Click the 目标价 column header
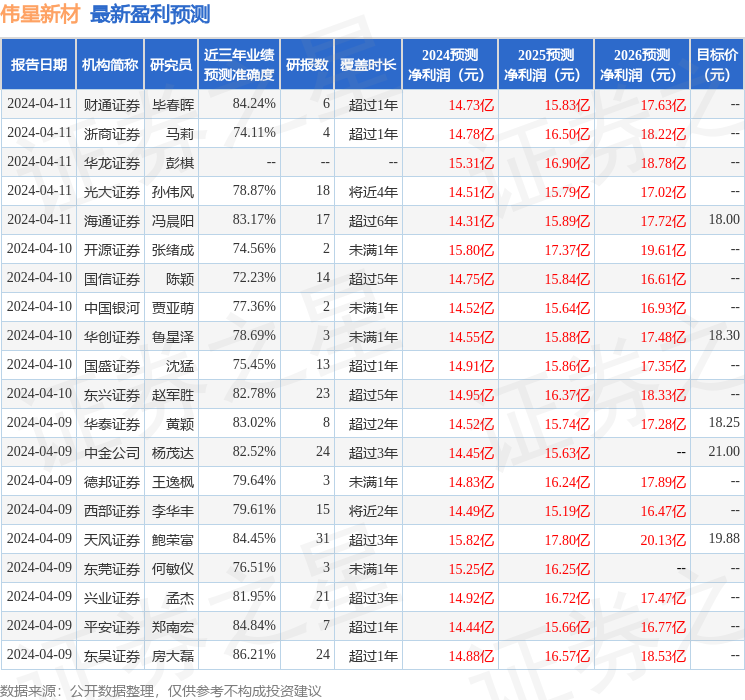The width and height of the screenshot is (745, 700). (x=717, y=64)
